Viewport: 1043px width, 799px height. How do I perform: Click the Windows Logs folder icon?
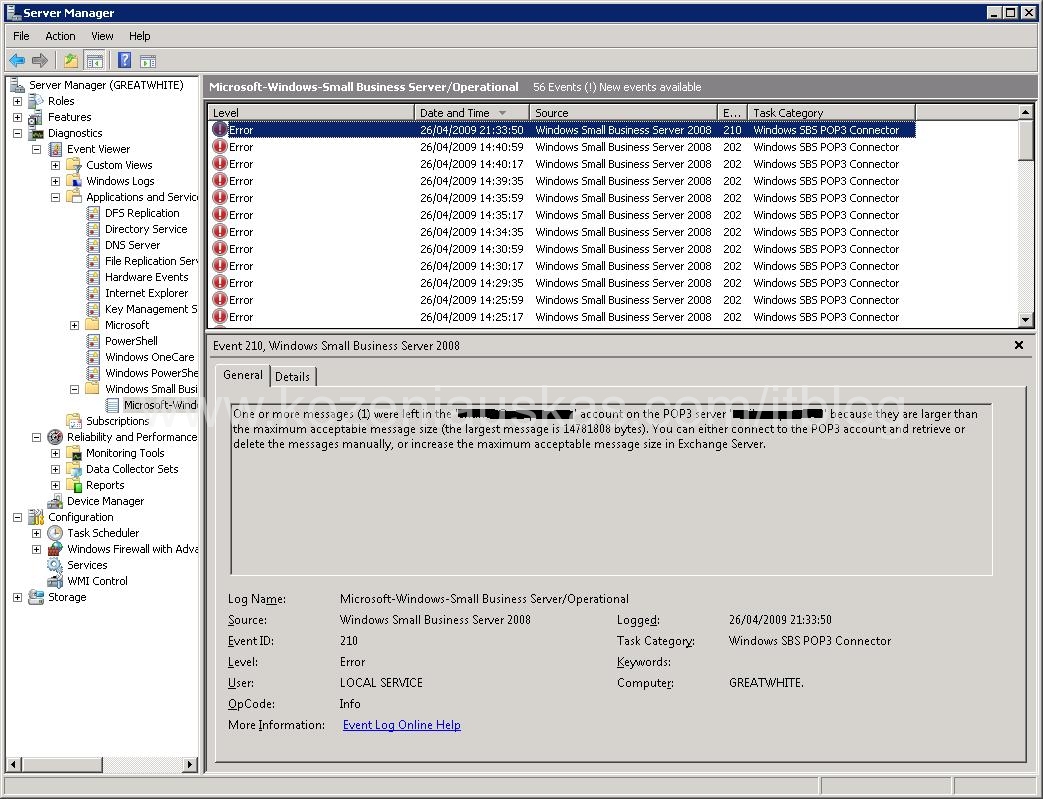(x=74, y=181)
